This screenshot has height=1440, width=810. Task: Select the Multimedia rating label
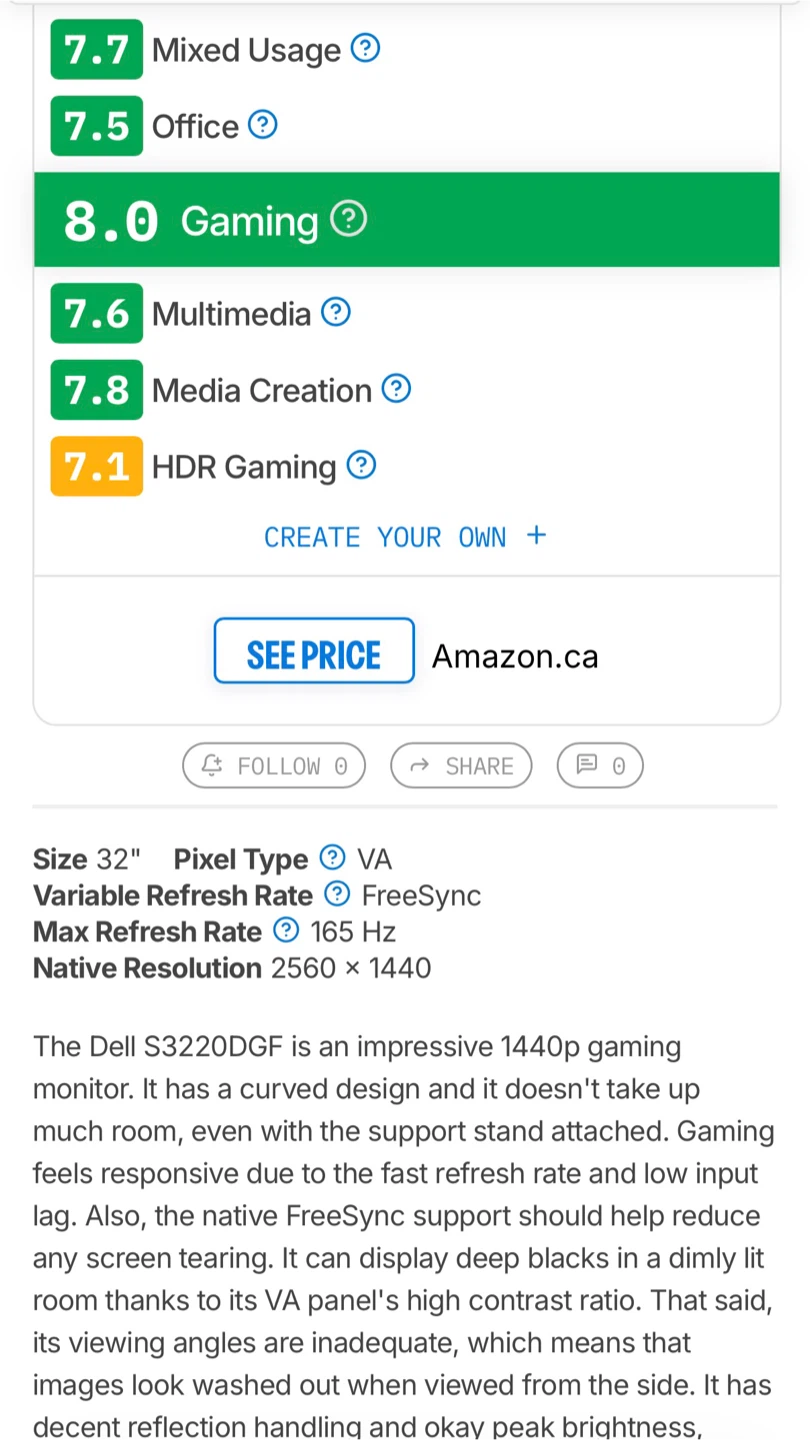(x=231, y=314)
